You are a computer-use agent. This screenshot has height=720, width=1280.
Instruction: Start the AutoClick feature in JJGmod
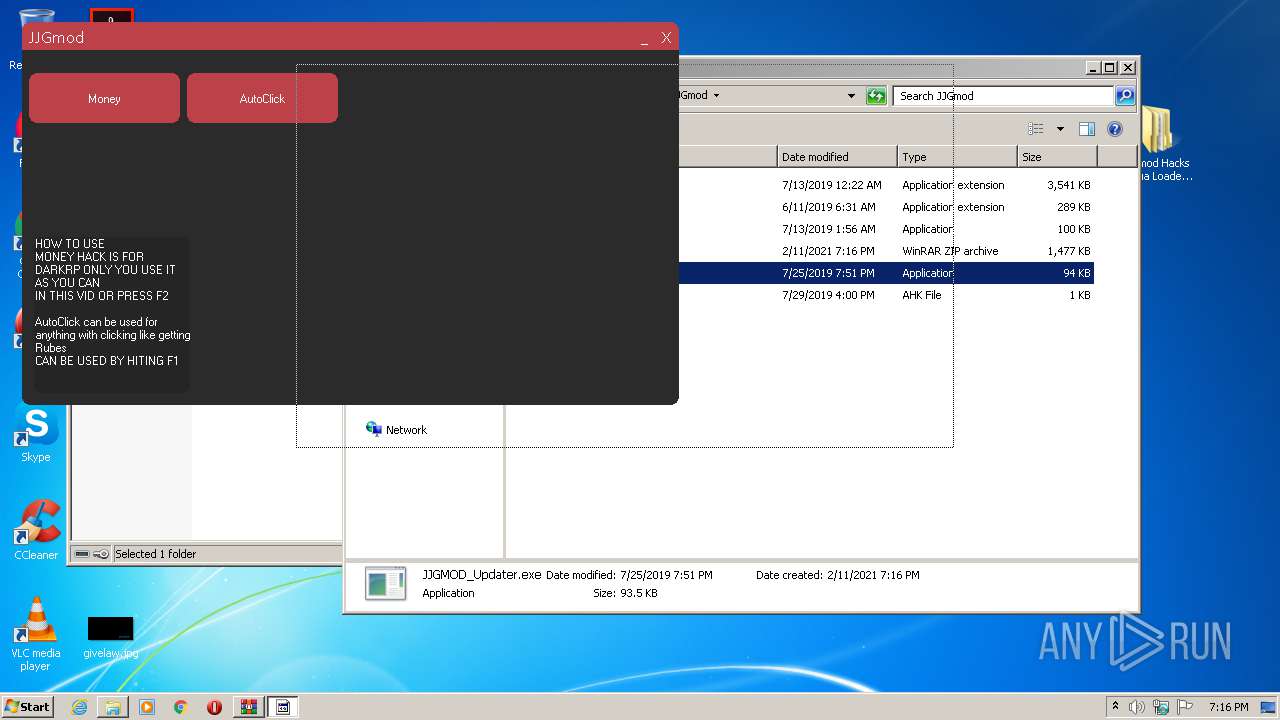tap(262, 98)
